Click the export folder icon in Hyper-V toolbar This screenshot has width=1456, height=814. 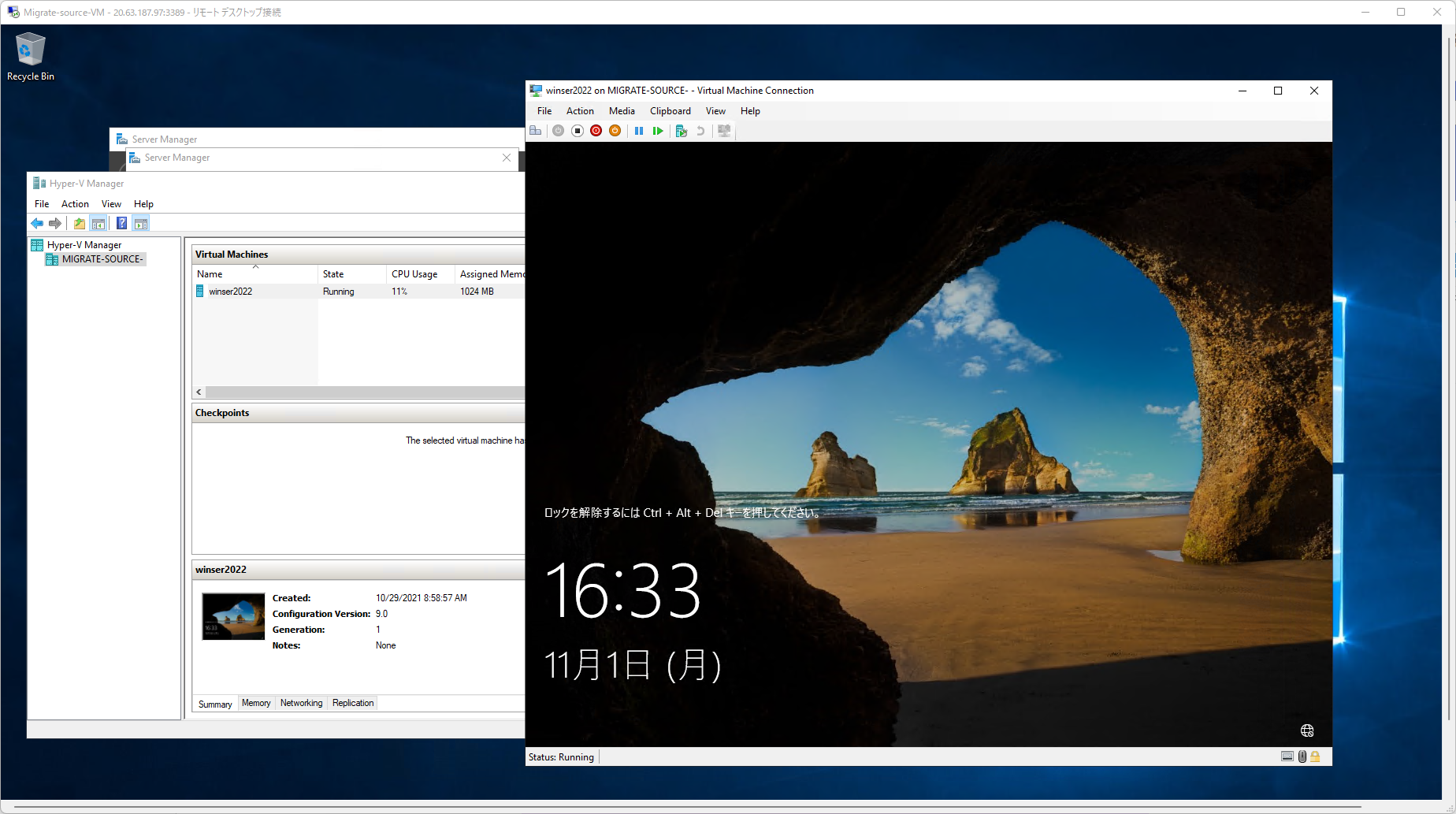point(79,223)
